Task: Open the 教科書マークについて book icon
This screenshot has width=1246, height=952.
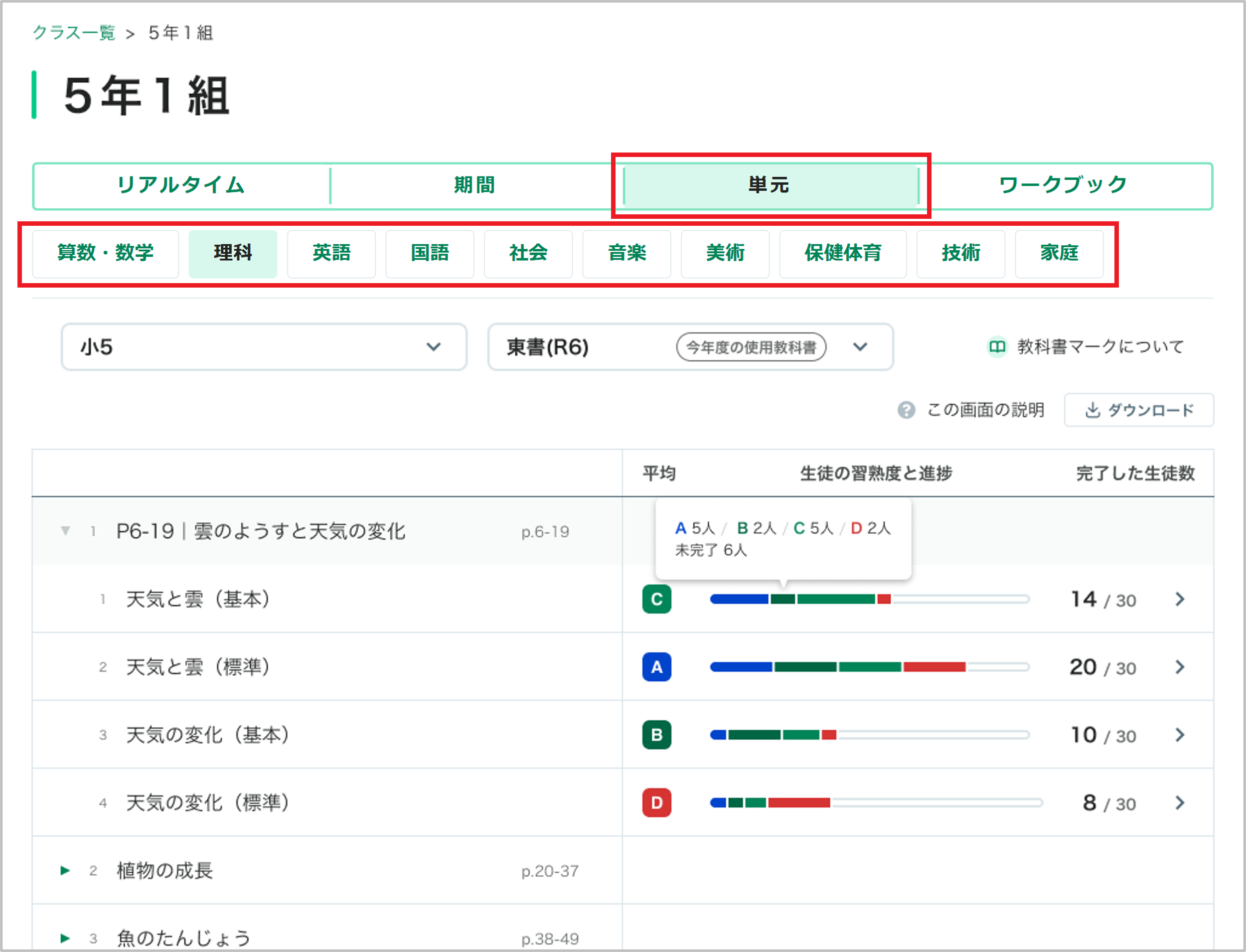Action: [x=997, y=346]
